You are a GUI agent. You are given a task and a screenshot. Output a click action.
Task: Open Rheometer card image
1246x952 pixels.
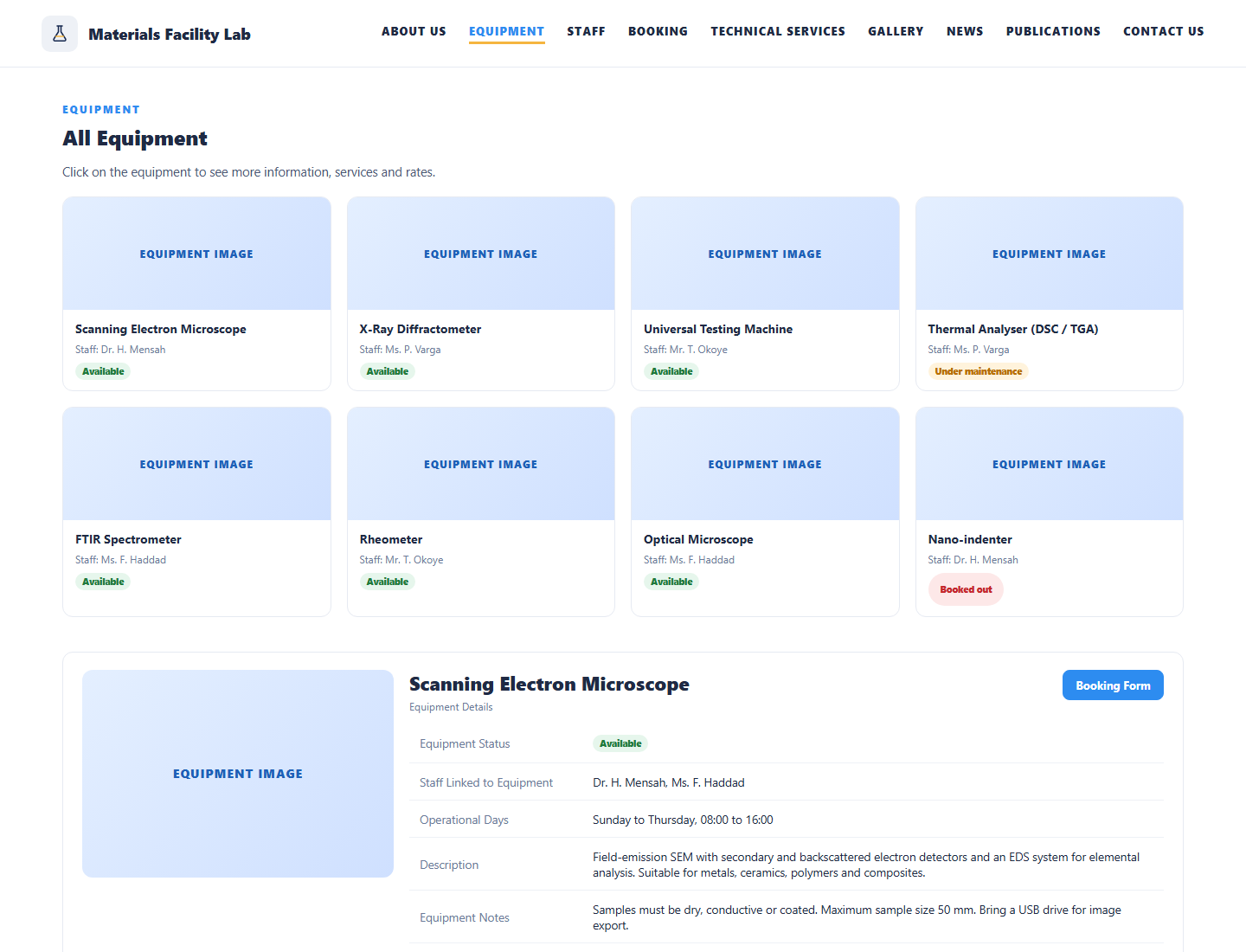(x=481, y=464)
